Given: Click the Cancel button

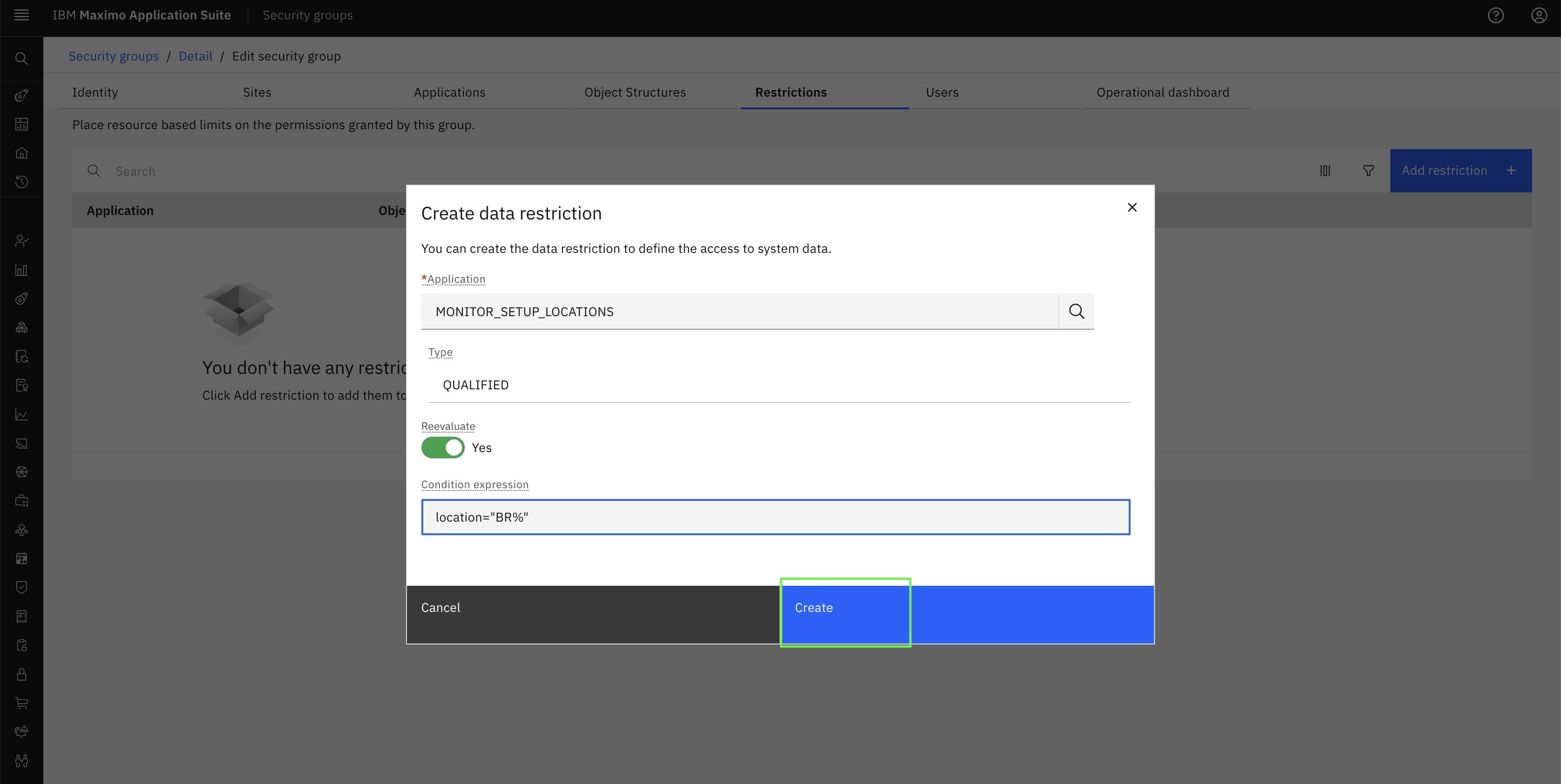Looking at the screenshot, I should (593, 614).
